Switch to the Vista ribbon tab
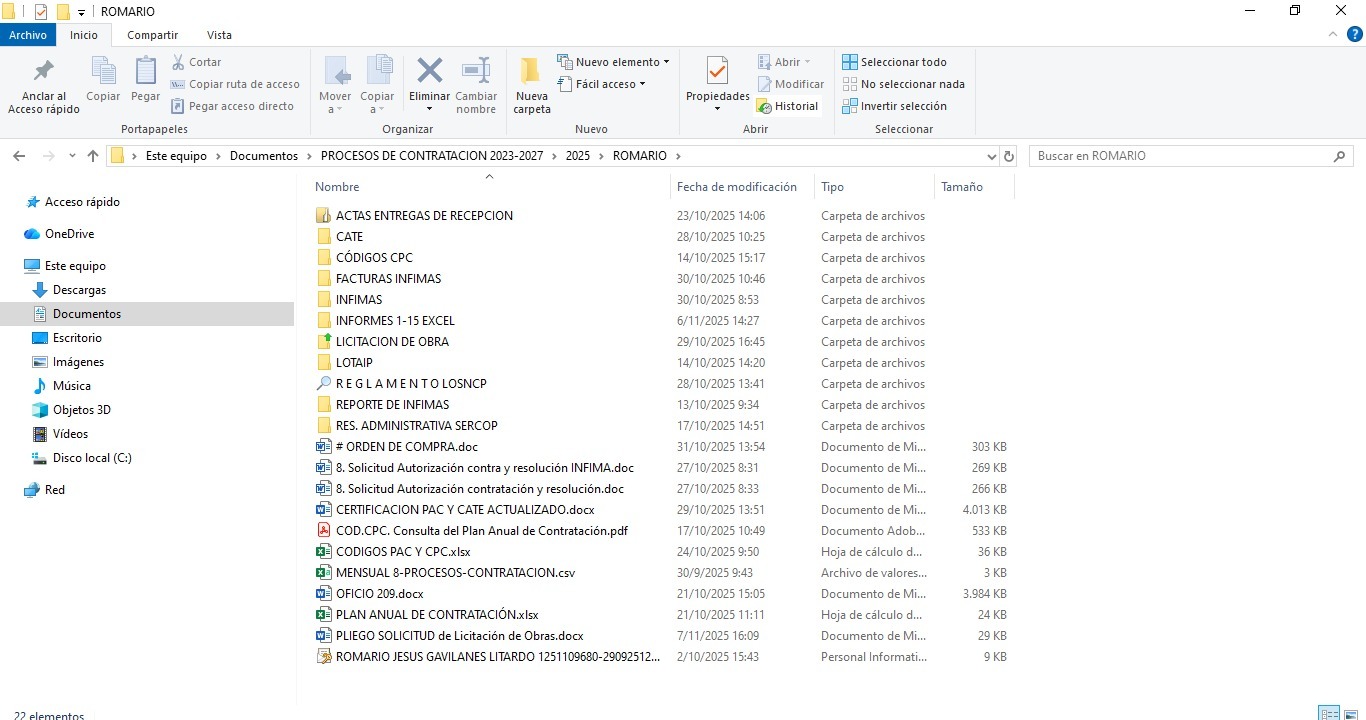 pos(219,35)
